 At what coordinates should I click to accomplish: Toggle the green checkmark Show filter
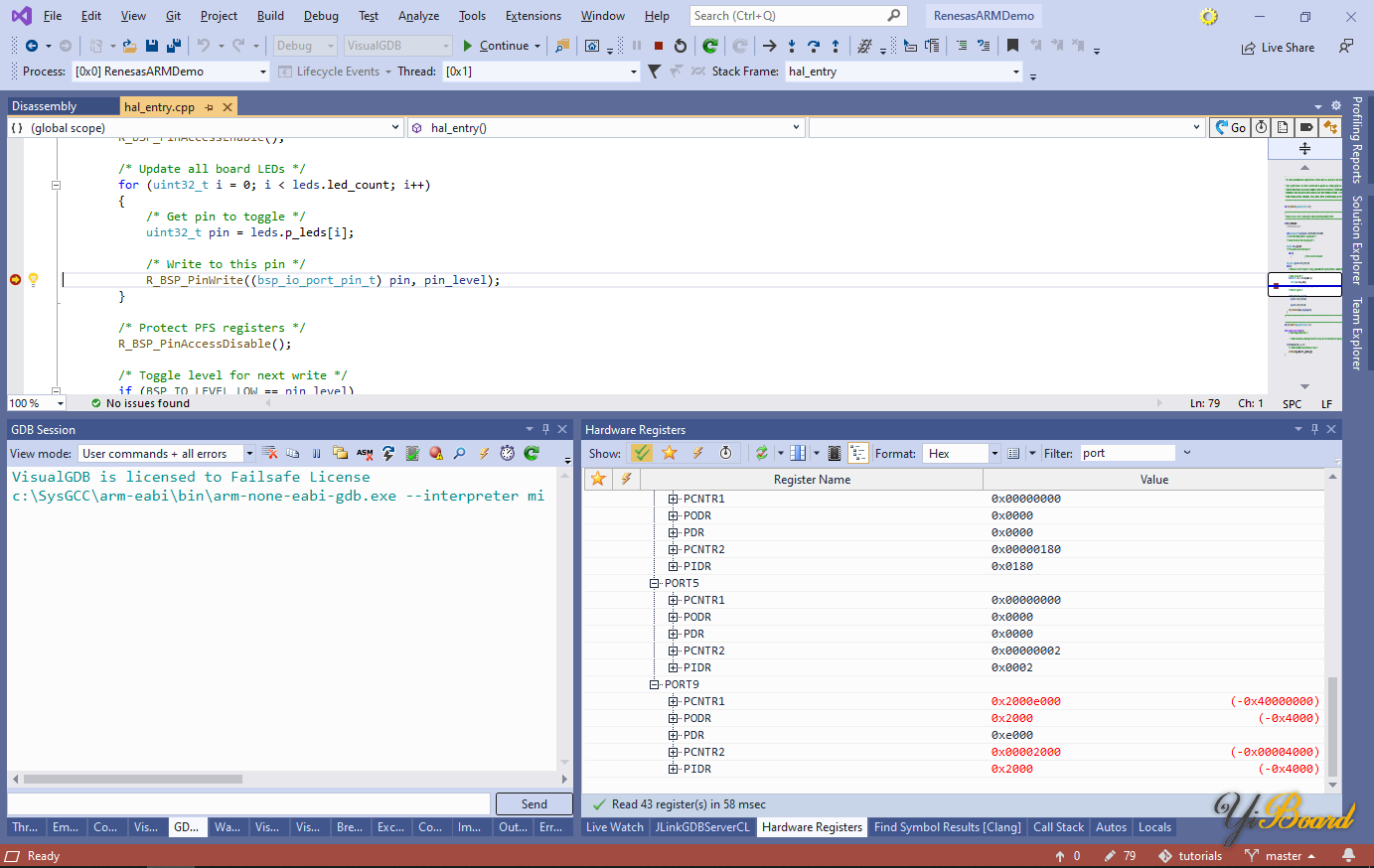(642, 453)
